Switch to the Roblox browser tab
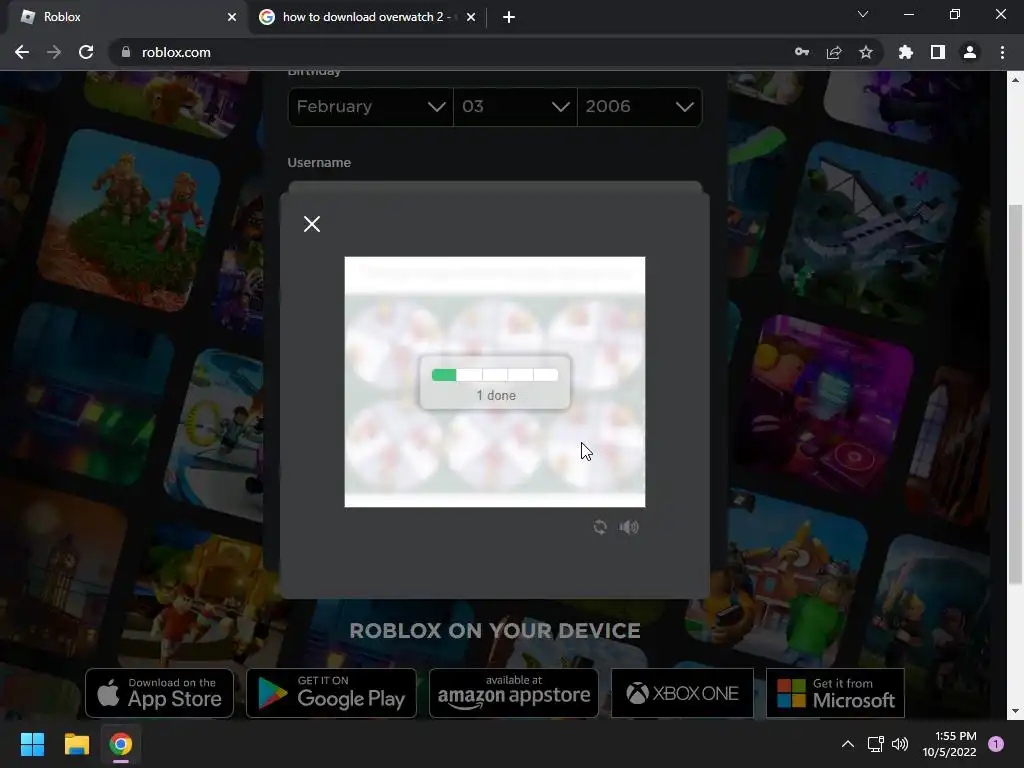 coord(124,17)
